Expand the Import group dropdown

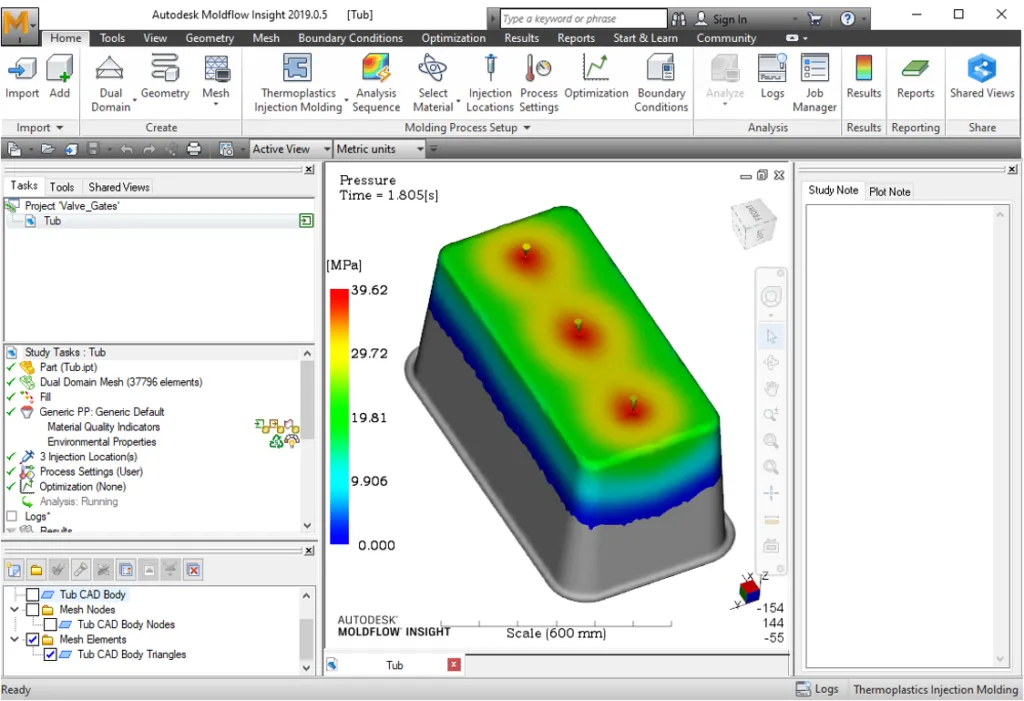pos(60,128)
